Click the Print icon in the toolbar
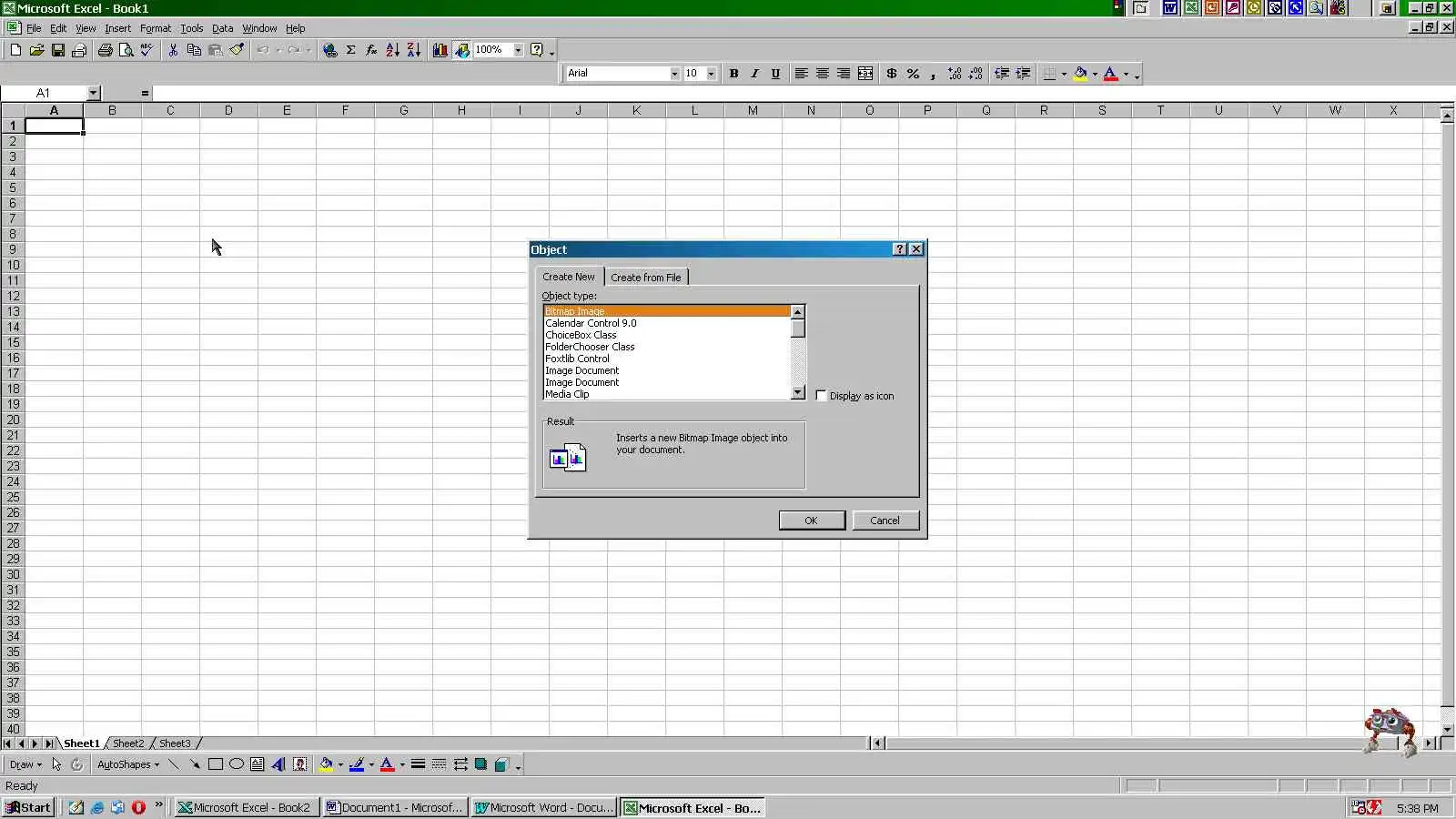The width and height of the screenshot is (1456, 819). tap(105, 50)
